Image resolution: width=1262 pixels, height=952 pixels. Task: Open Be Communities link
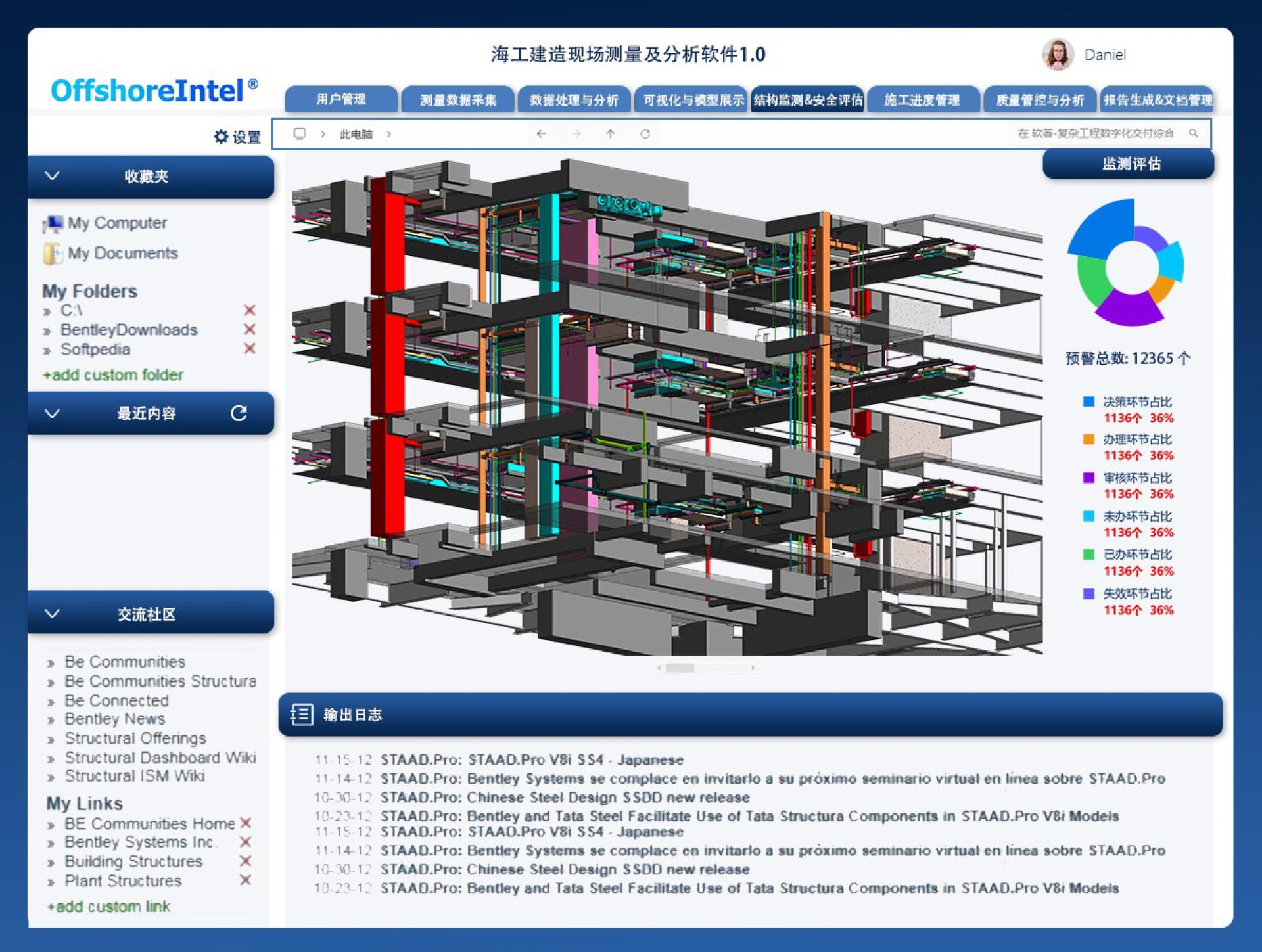[x=125, y=662]
